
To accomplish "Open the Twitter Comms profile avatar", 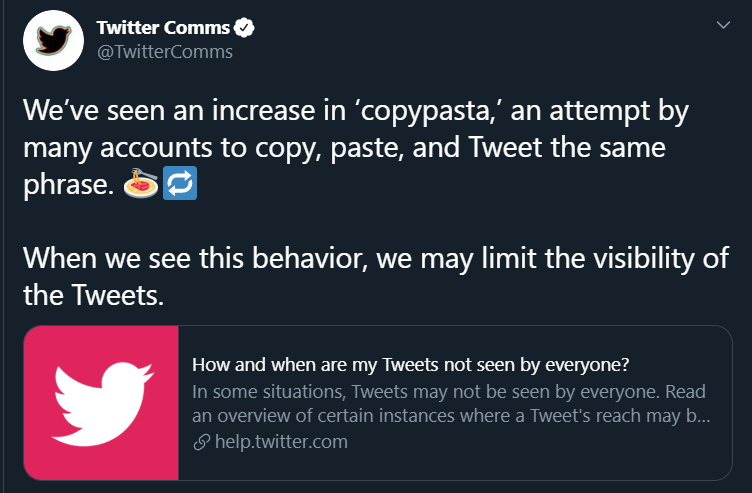I will [53, 41].
